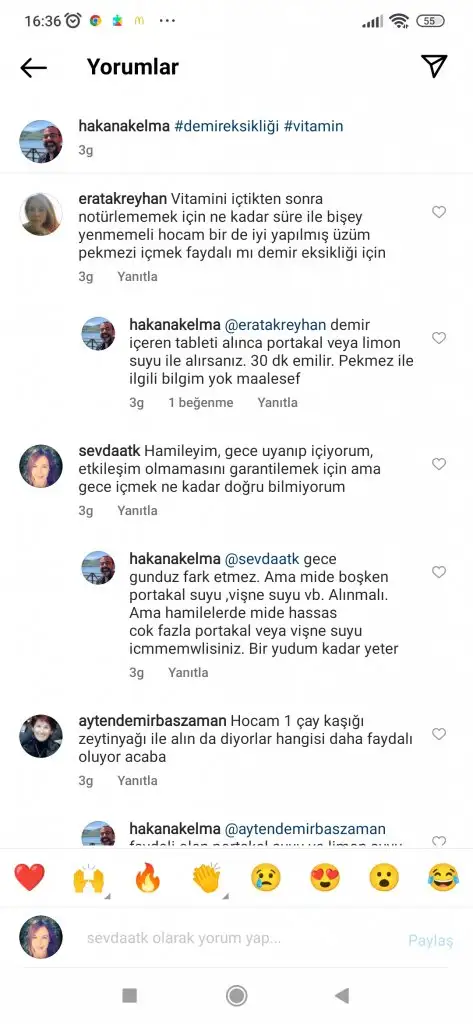
Task: Expand clapping hands emoji skin tone options
Action: 225,897
